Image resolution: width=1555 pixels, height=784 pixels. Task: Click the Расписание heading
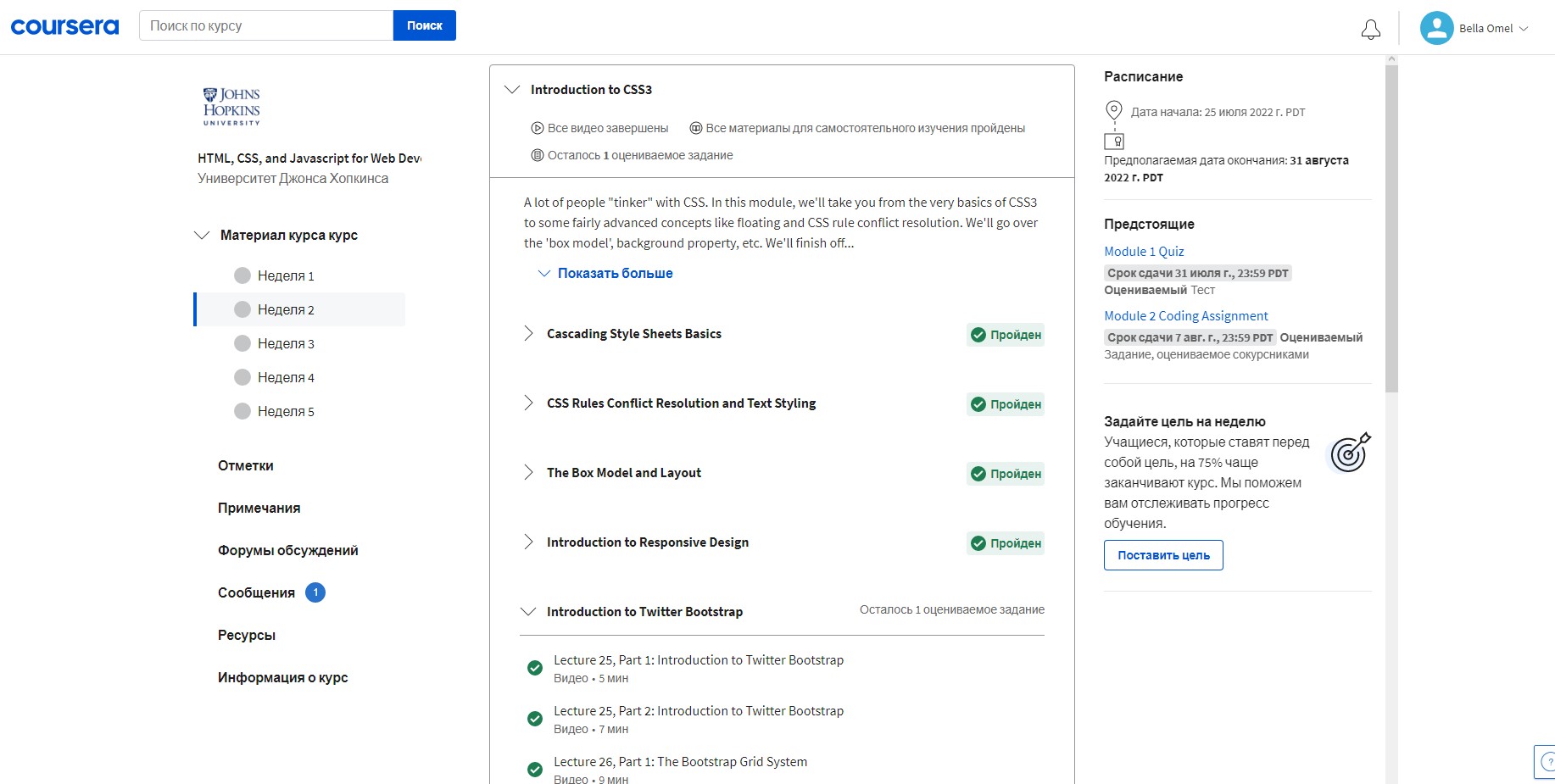point(1143,76)
